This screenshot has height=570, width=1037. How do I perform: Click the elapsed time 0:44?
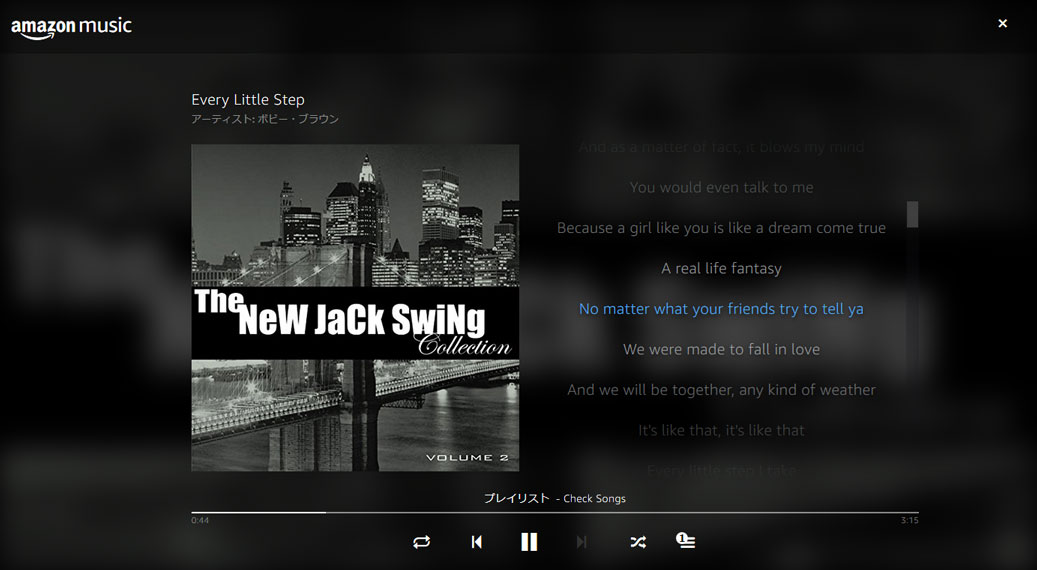(200, 520)
